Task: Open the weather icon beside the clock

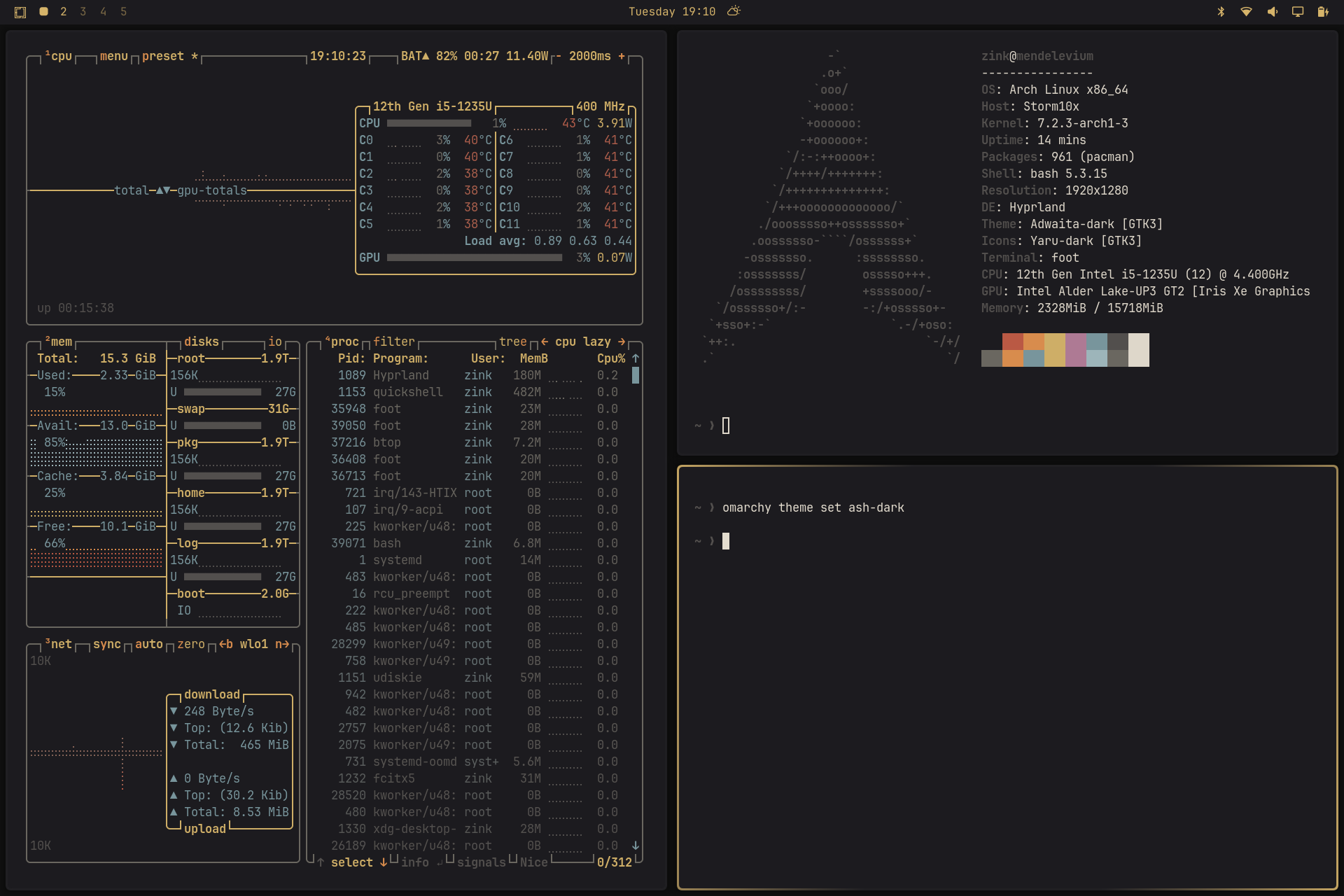Action: click(x=734, y=11)
